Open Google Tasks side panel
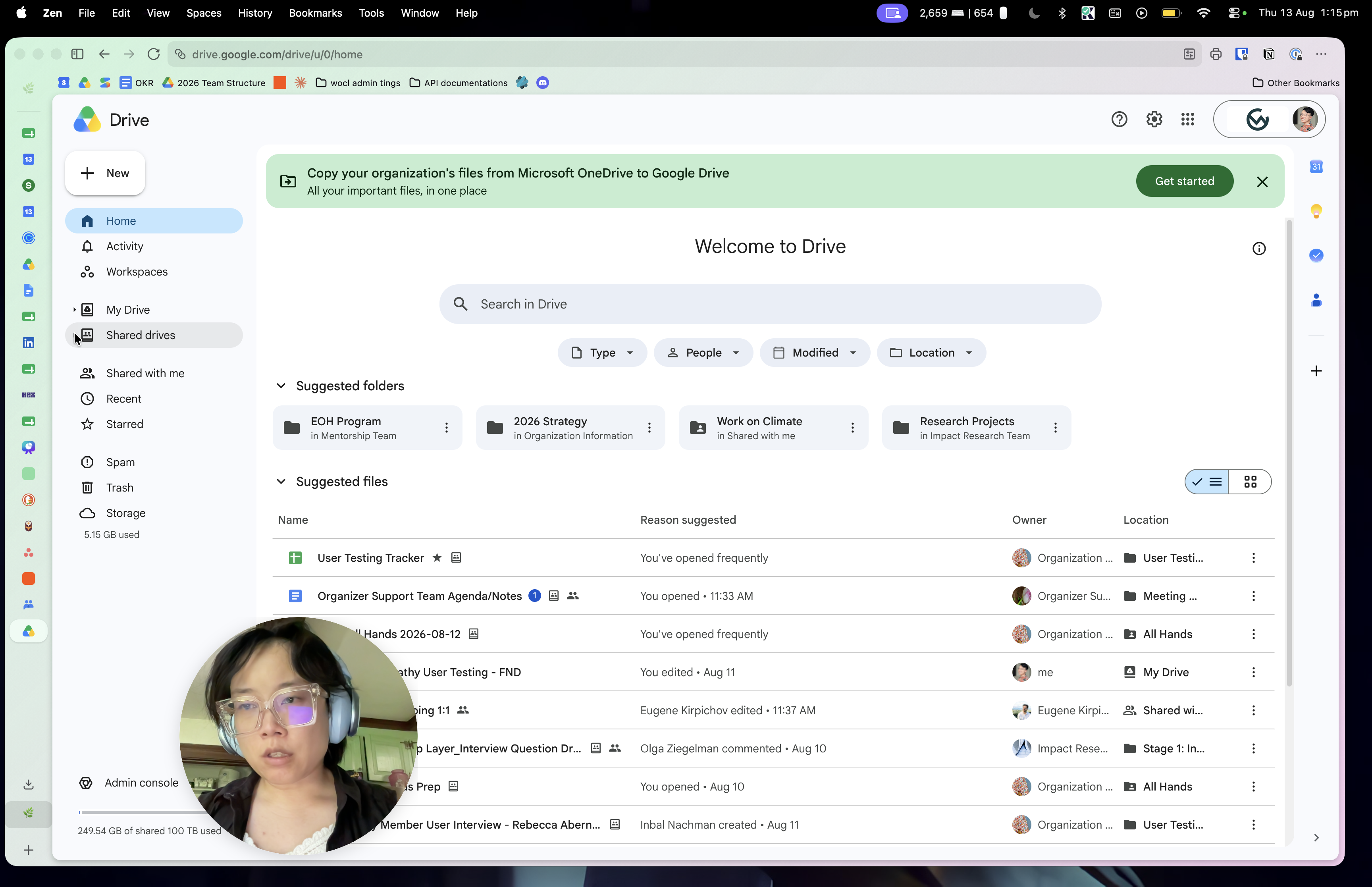Image resolution: width=1372 pixels, height=887 pixels. (1316, 255)
